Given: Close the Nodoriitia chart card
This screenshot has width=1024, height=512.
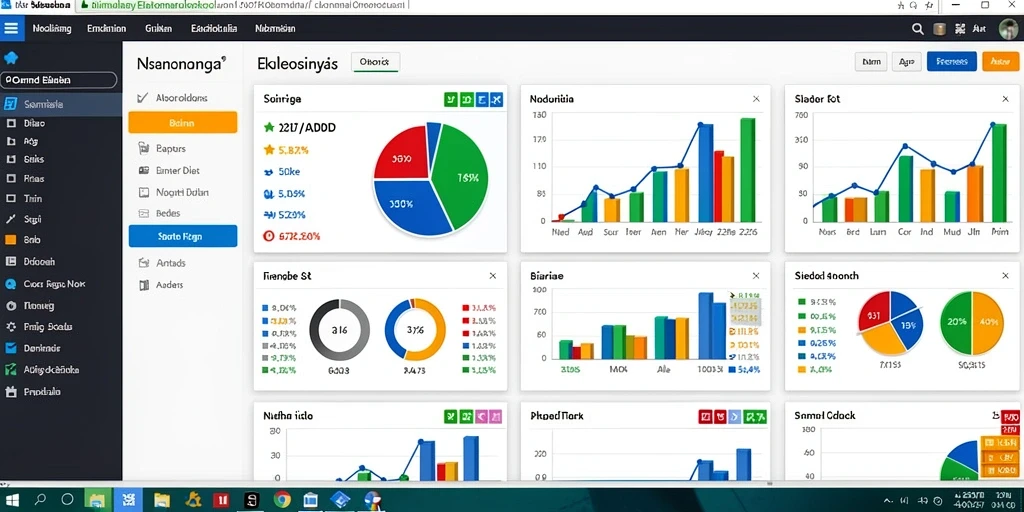Looking at the screenshot, I should 756,99.
